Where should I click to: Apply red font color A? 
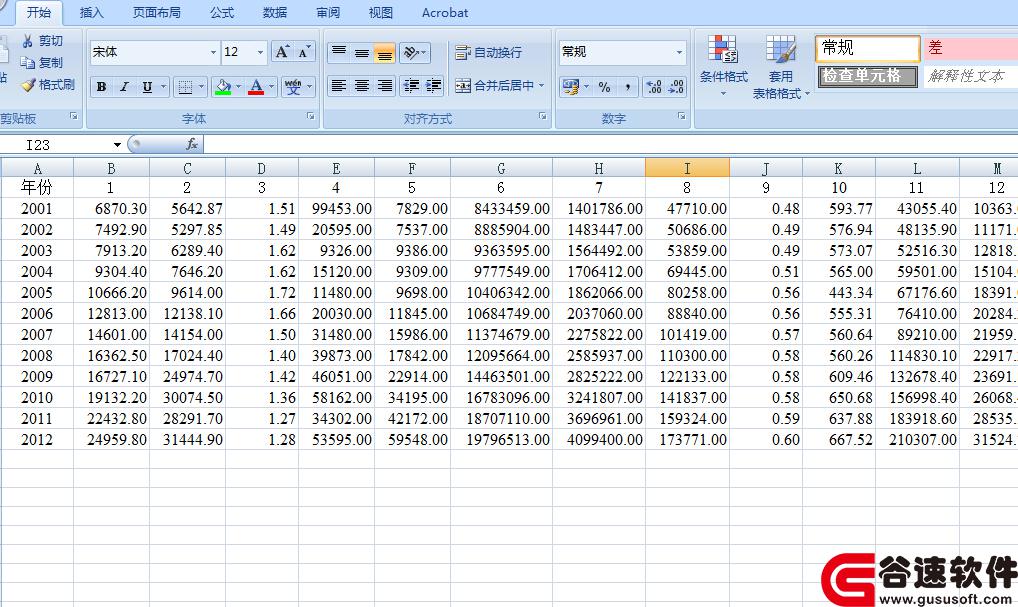256,86
